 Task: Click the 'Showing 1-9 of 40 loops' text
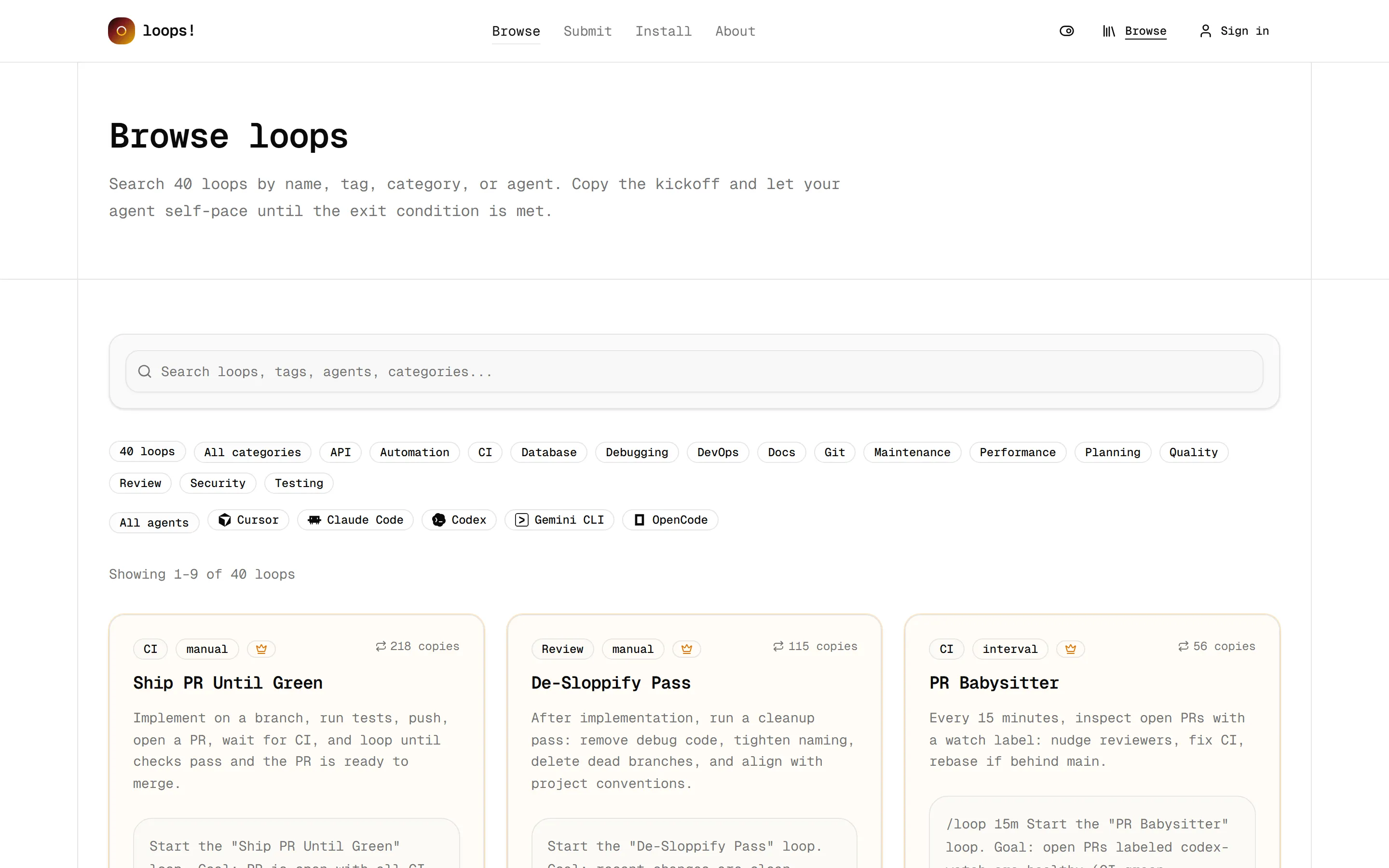(202, 575)
